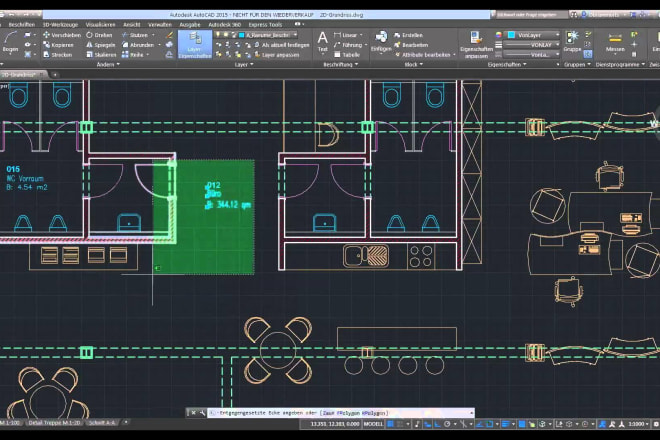Click Als aktuell festlegen layer button
The image size is (660, 440).
282,45
